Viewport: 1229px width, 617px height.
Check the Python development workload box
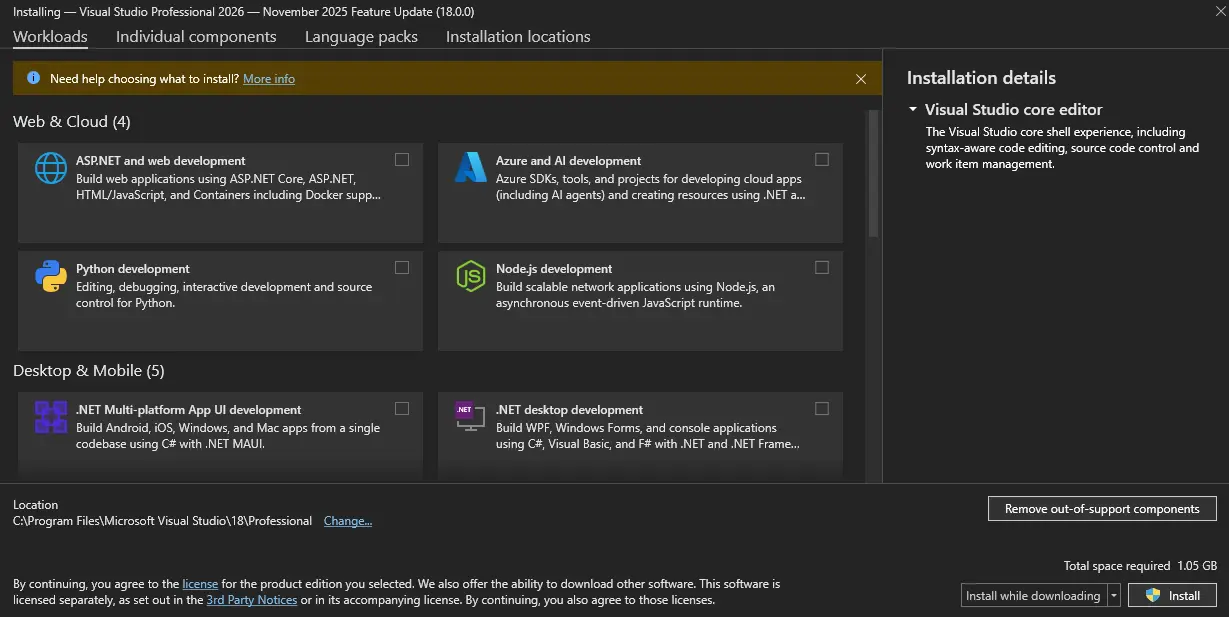tap(402, 267)
